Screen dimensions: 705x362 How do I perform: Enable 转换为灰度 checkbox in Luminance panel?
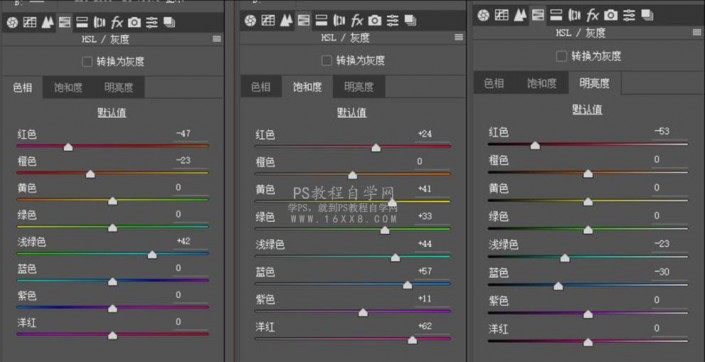tap(561, 56)
